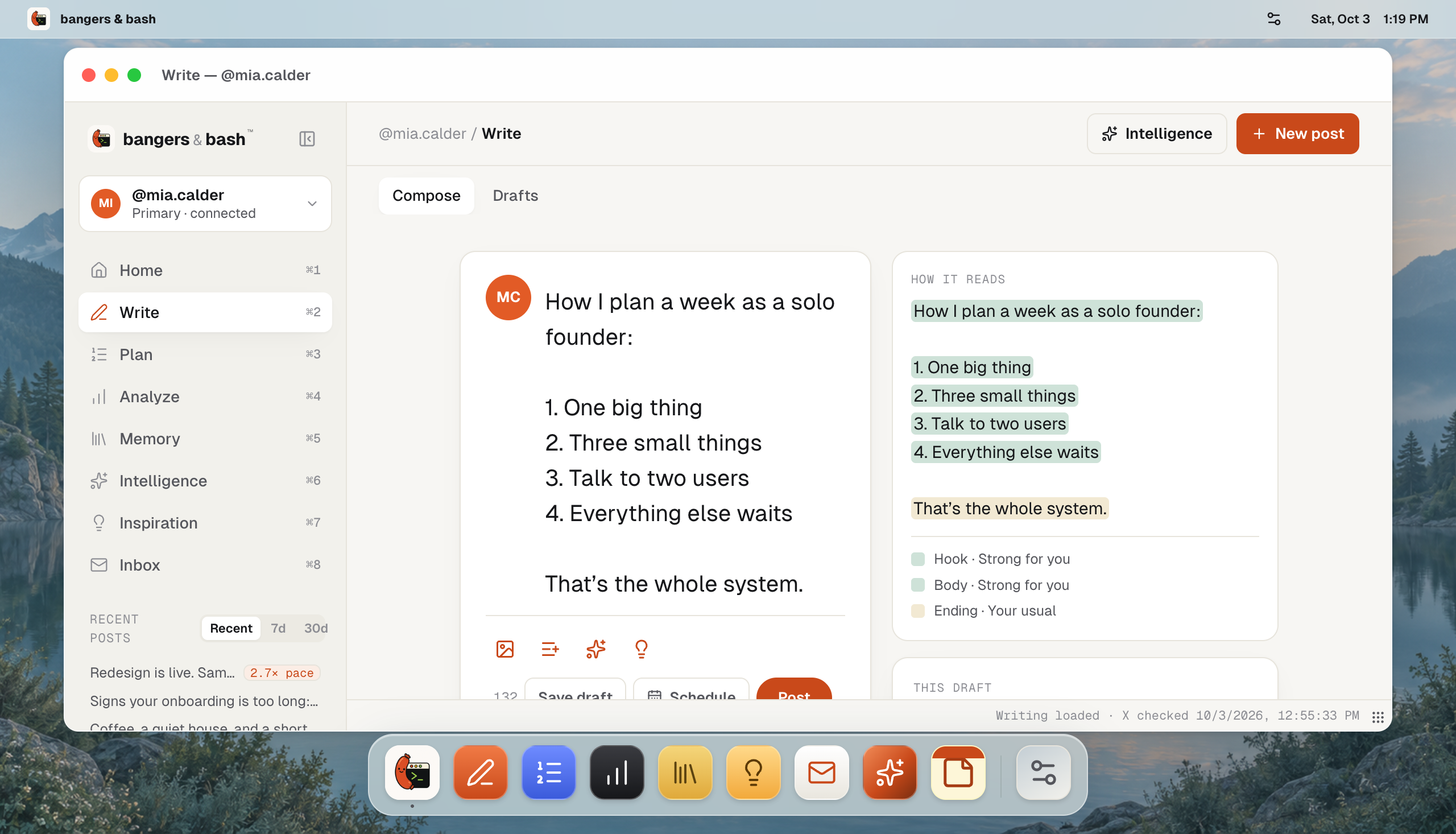Click preview hook 'How I plan a week'

1056,311
